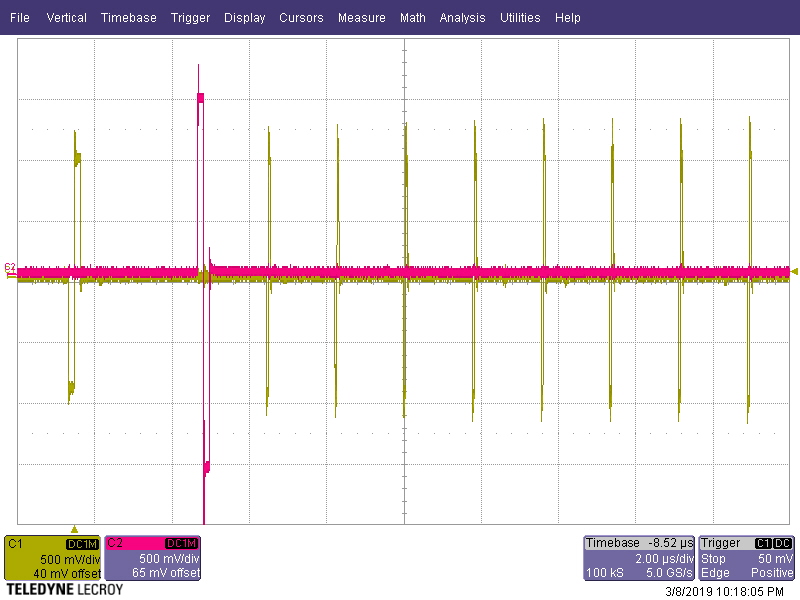Screen dimensions: 800x600
Task: Click the '2.00 µs/div' timebase value
Action: tap(664, 559)
